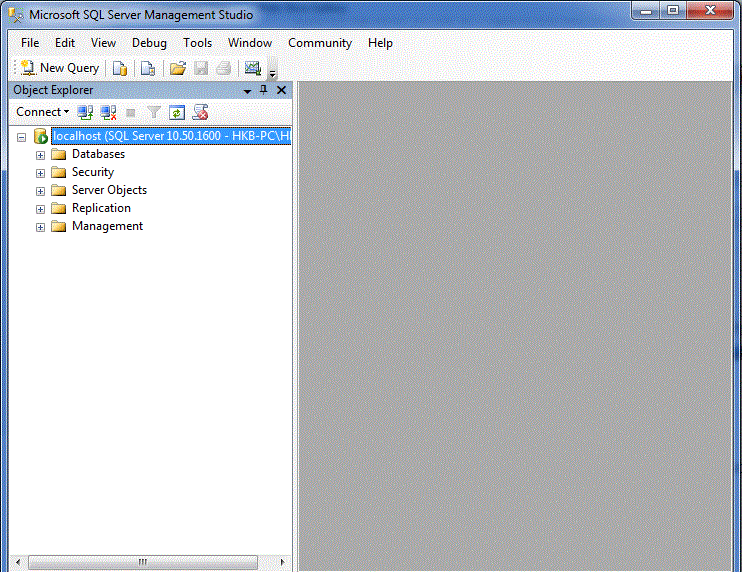The height and width of the screenshot is (572, 742).
Task: Click the horizontal scrollbar thumb in Object Explorer
Action: tap(143, 562)
